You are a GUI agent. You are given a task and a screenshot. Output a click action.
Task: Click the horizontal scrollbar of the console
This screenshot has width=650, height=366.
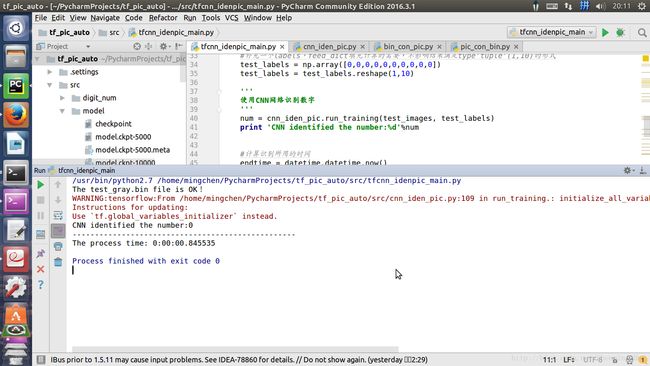point(235,349)
